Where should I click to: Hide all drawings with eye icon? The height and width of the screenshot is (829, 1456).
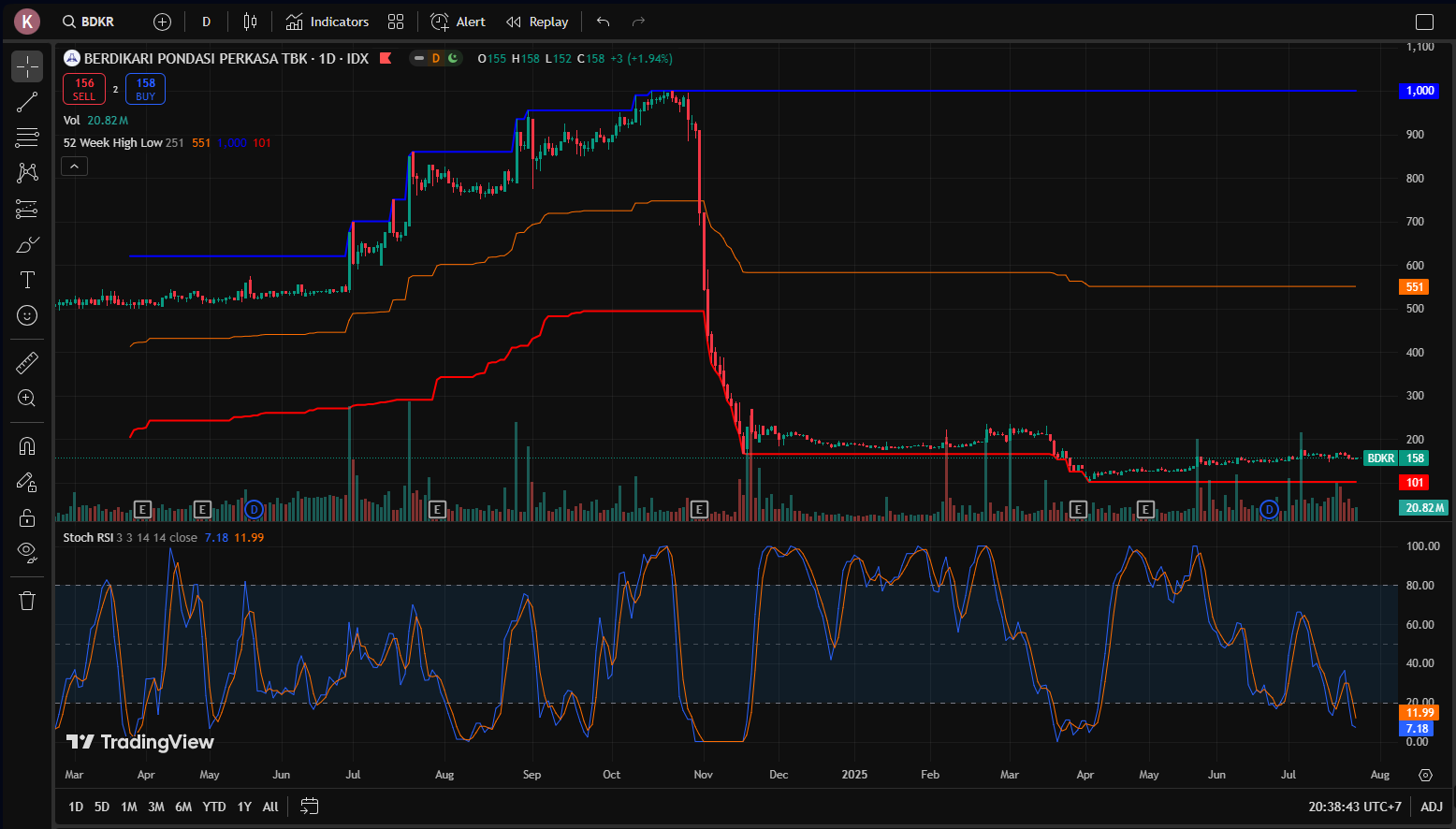pyautogui.click(x=27, y=553)
